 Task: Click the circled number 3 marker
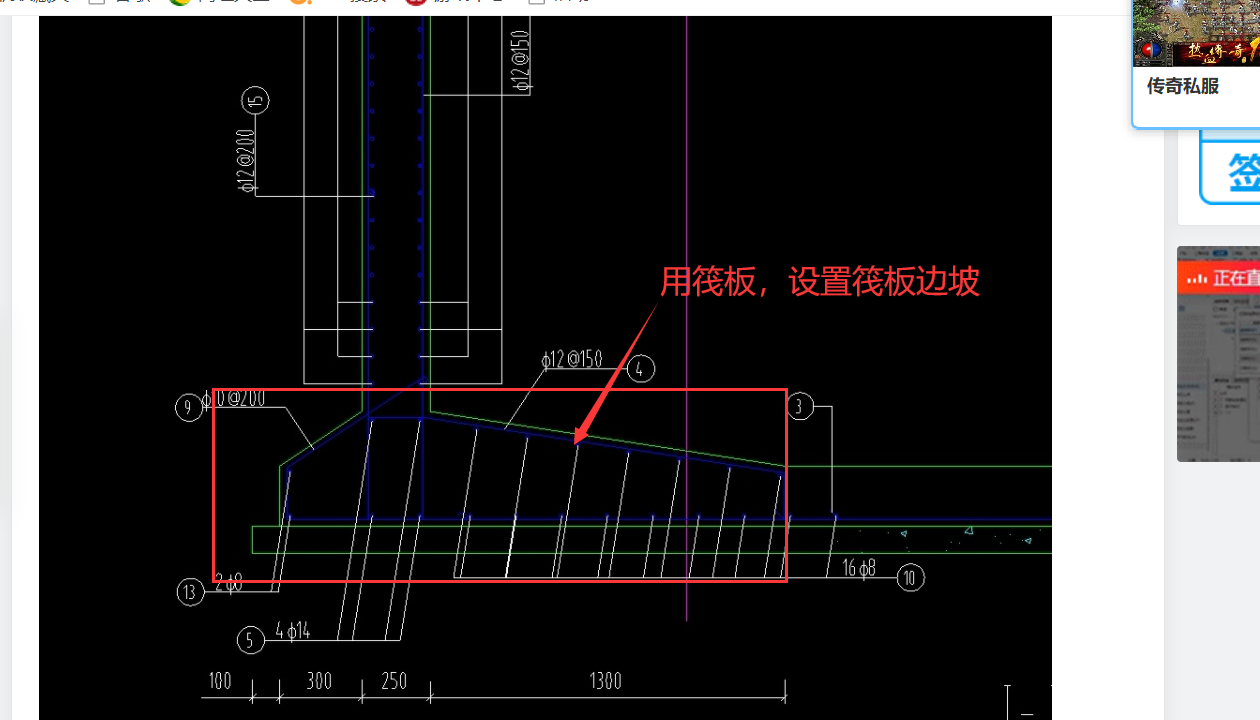tap(800, 406)
